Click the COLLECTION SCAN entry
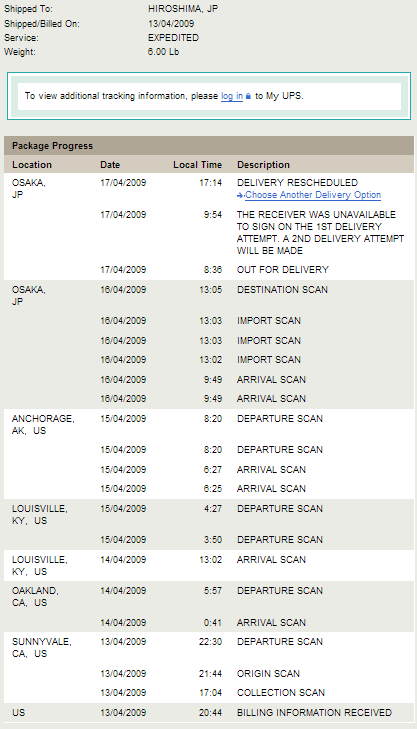Viewport: 417px width, 729px height. coord(281,693)
